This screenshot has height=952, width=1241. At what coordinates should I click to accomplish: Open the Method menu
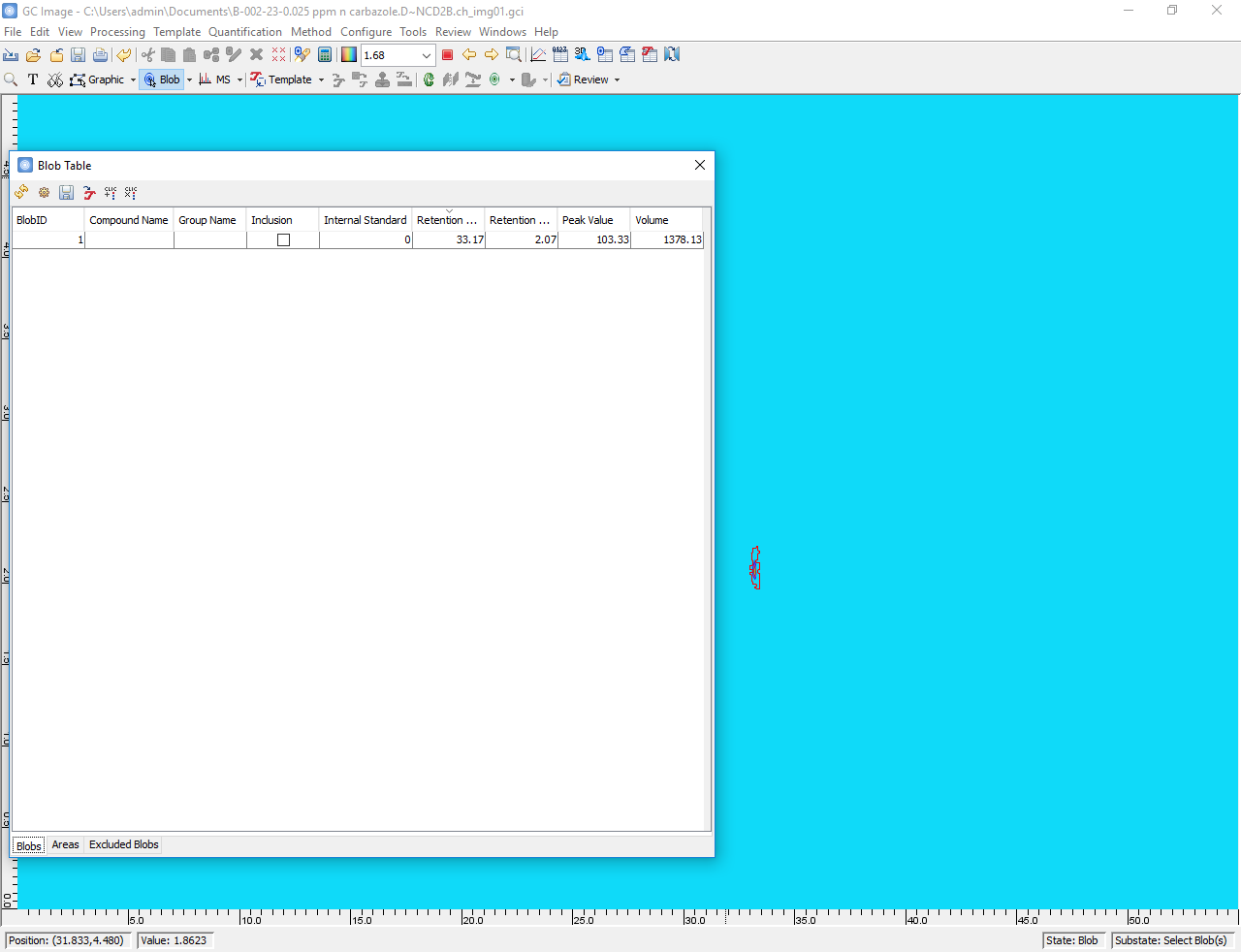tap(311, 32)
